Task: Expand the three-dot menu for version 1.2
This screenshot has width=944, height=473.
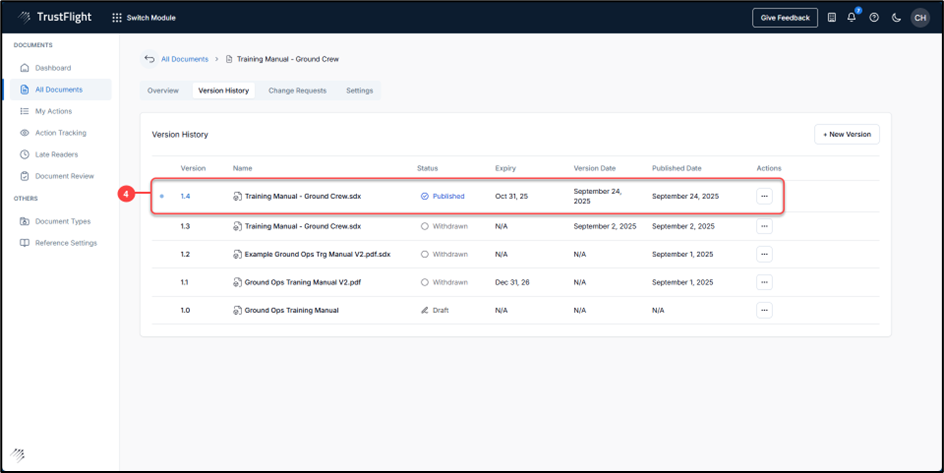Action: tap(764, 255)
